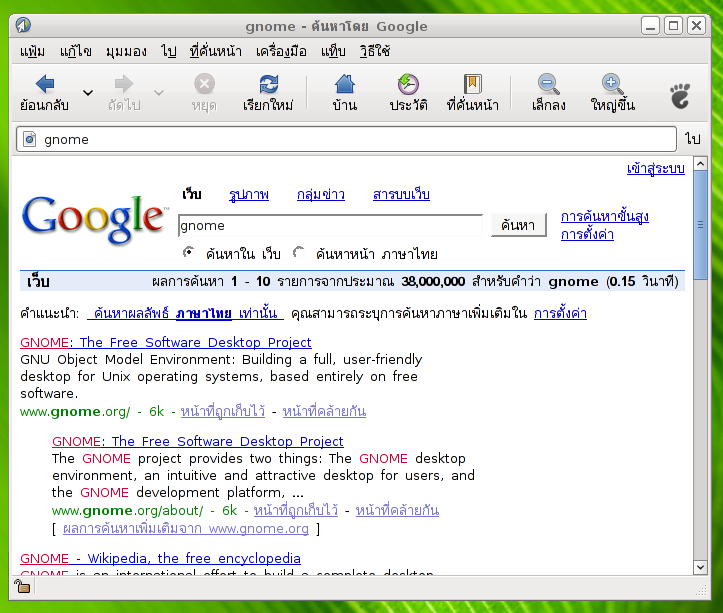Click the www.gnome.org/ green URL text

75,411
